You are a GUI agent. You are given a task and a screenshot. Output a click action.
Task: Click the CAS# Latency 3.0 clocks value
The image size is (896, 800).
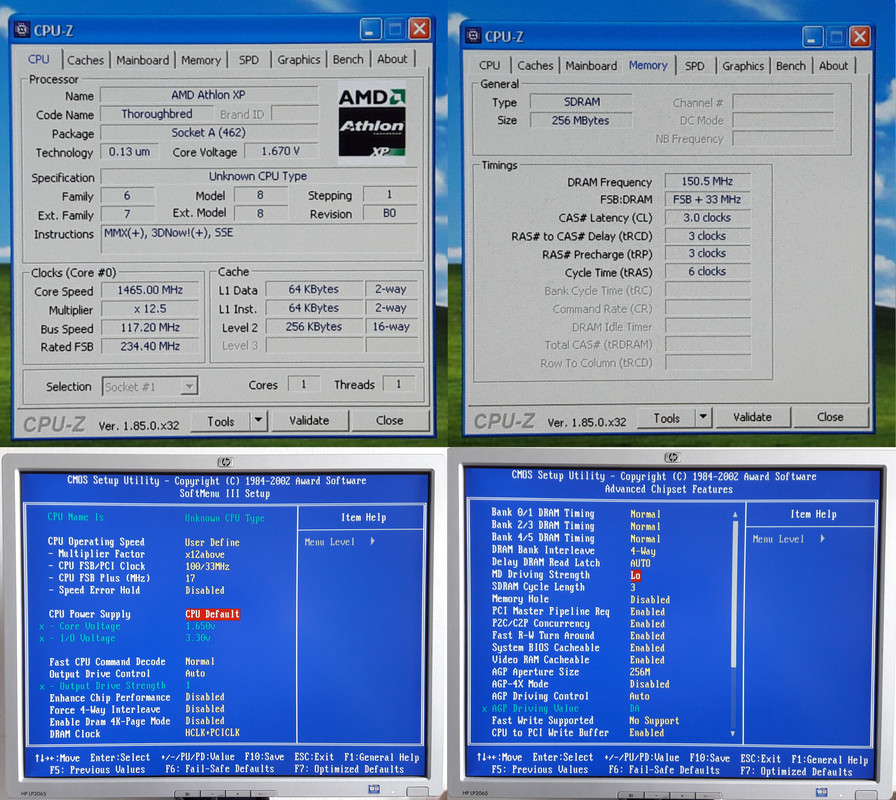click(707, 218)
